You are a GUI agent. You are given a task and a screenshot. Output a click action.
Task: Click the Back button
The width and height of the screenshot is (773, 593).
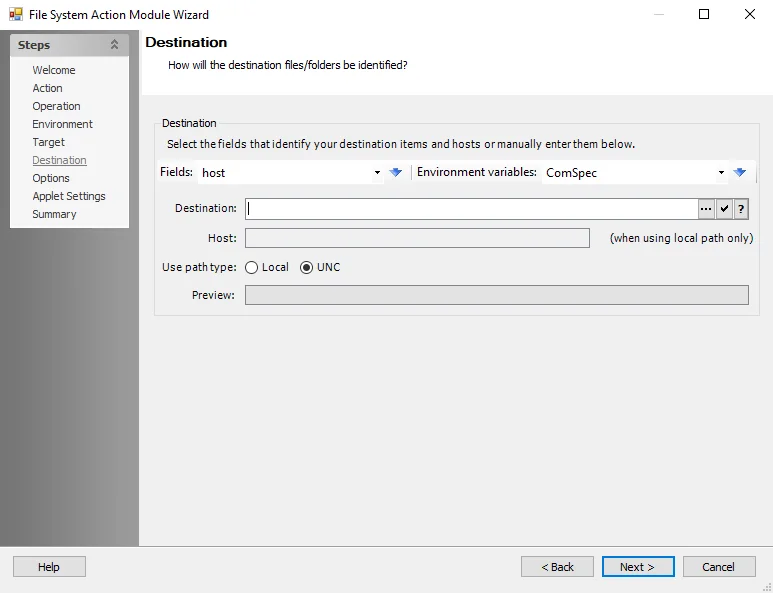(557, 567)
